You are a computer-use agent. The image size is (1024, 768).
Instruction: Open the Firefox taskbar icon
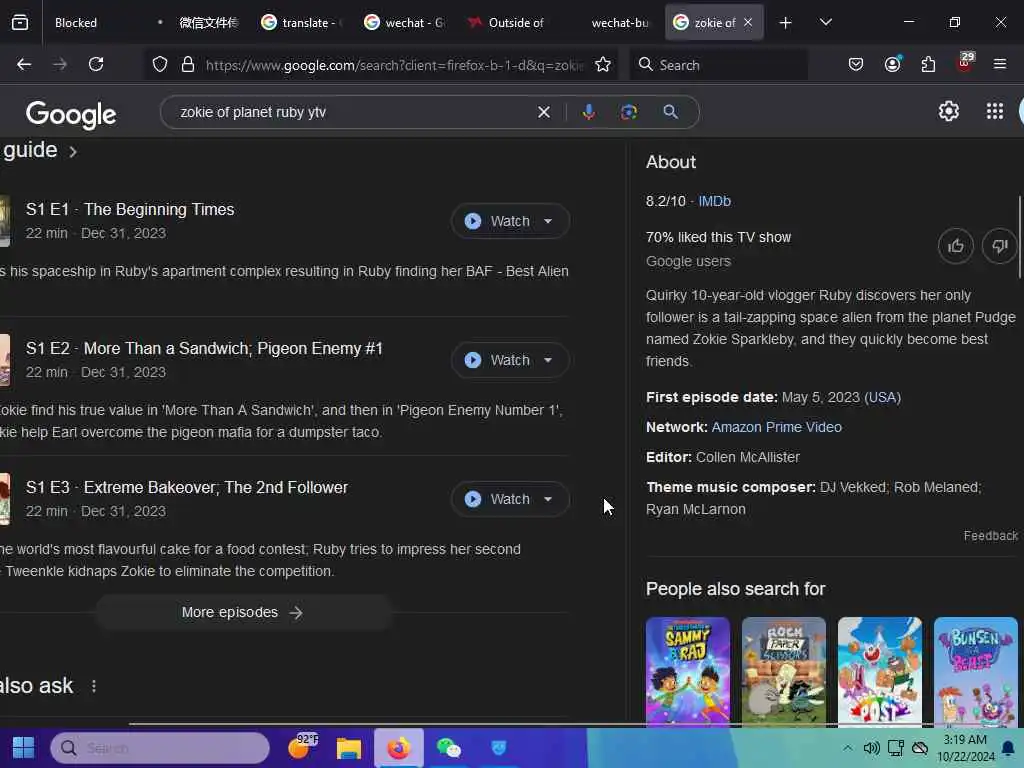pyautogui.click(x=398, y=748)
